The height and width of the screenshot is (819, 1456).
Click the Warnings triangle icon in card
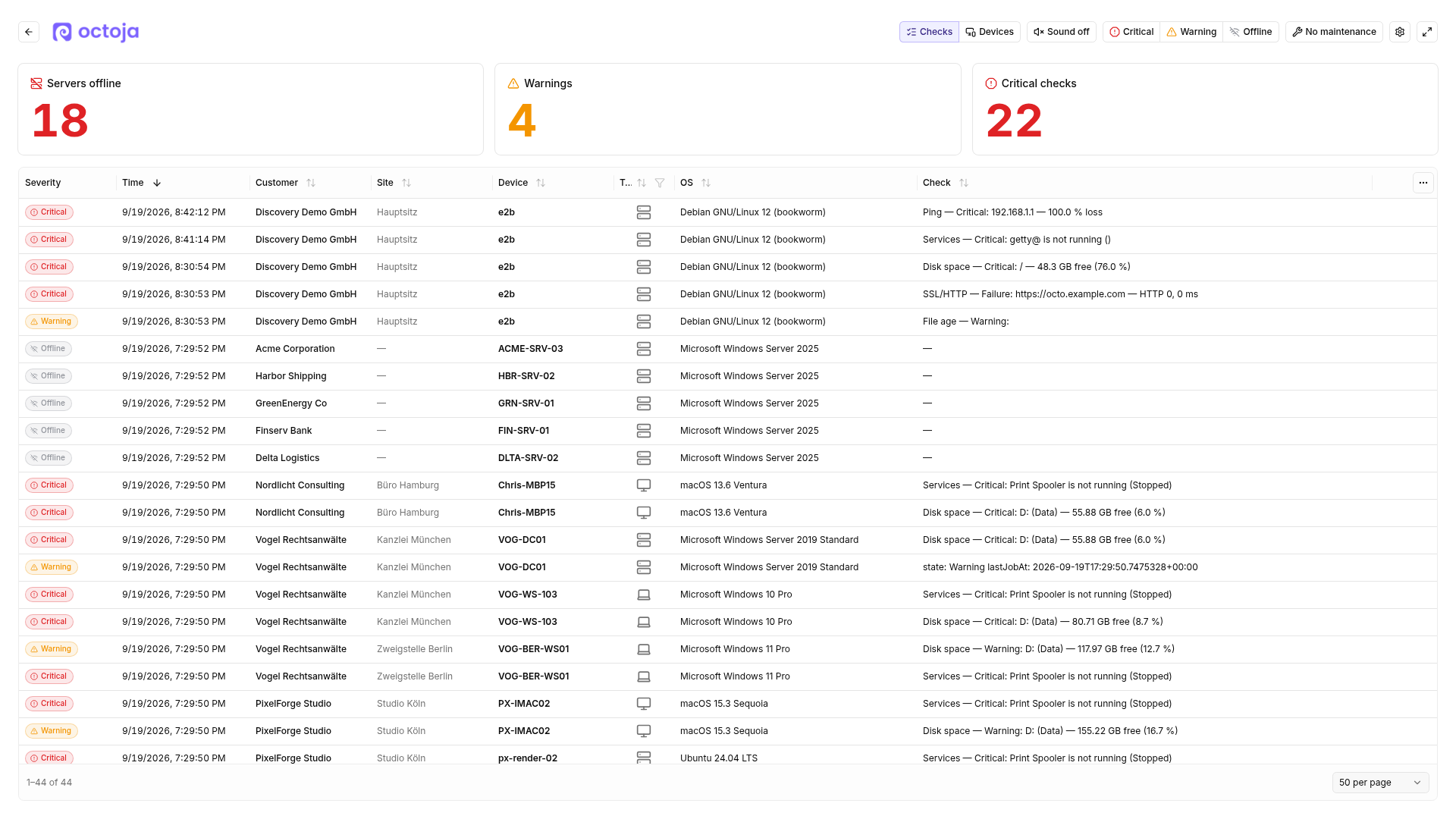pos(513,83)
